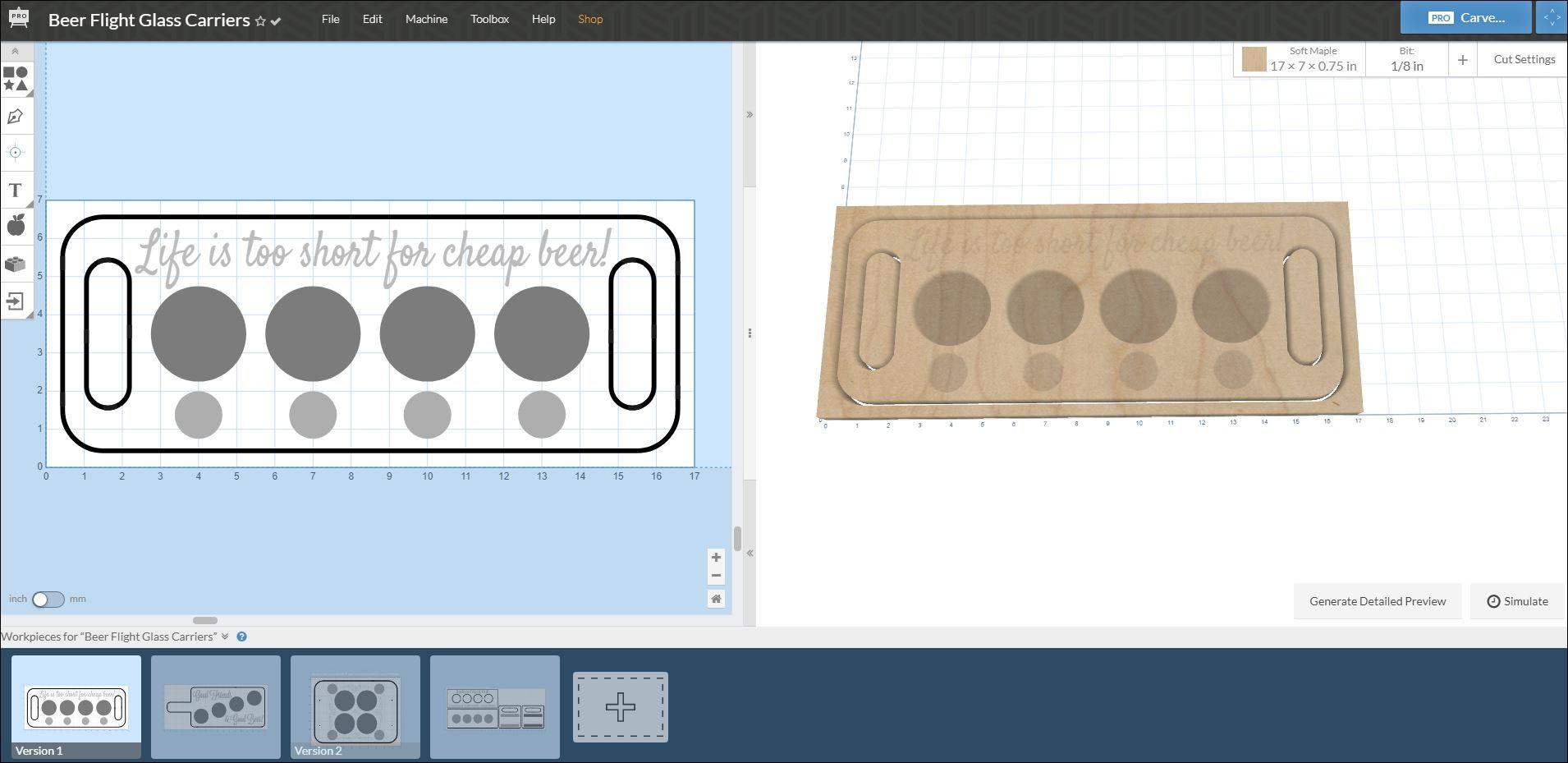Click the canvas vertical scrollbar thumb

[737, 539]
